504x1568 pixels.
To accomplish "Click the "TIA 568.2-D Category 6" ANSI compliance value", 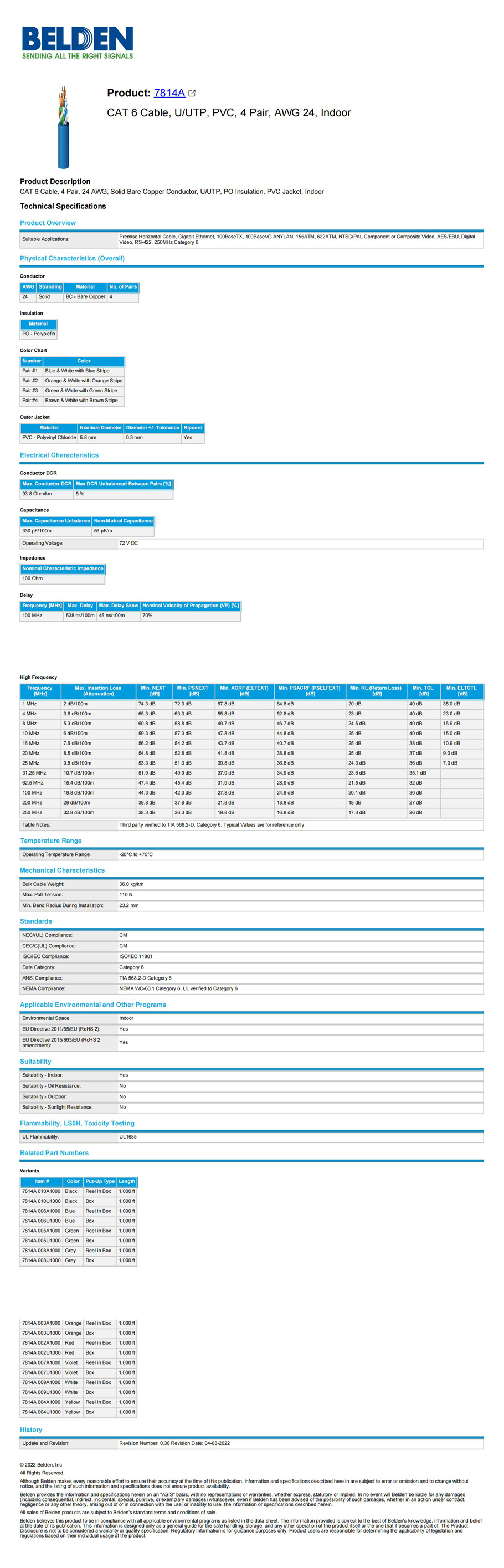I will pos(146,979).
